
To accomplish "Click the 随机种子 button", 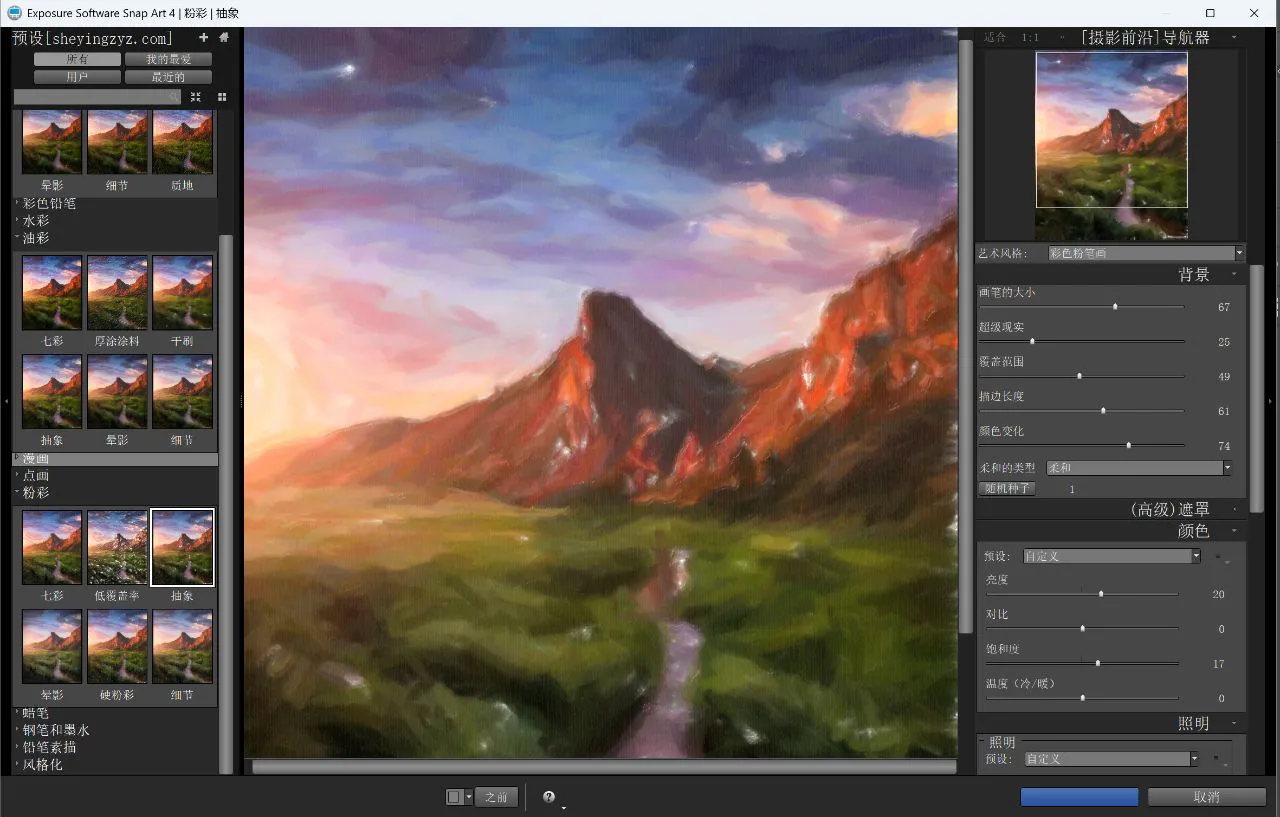I will pyautogui.click(x=1007, y=488).
